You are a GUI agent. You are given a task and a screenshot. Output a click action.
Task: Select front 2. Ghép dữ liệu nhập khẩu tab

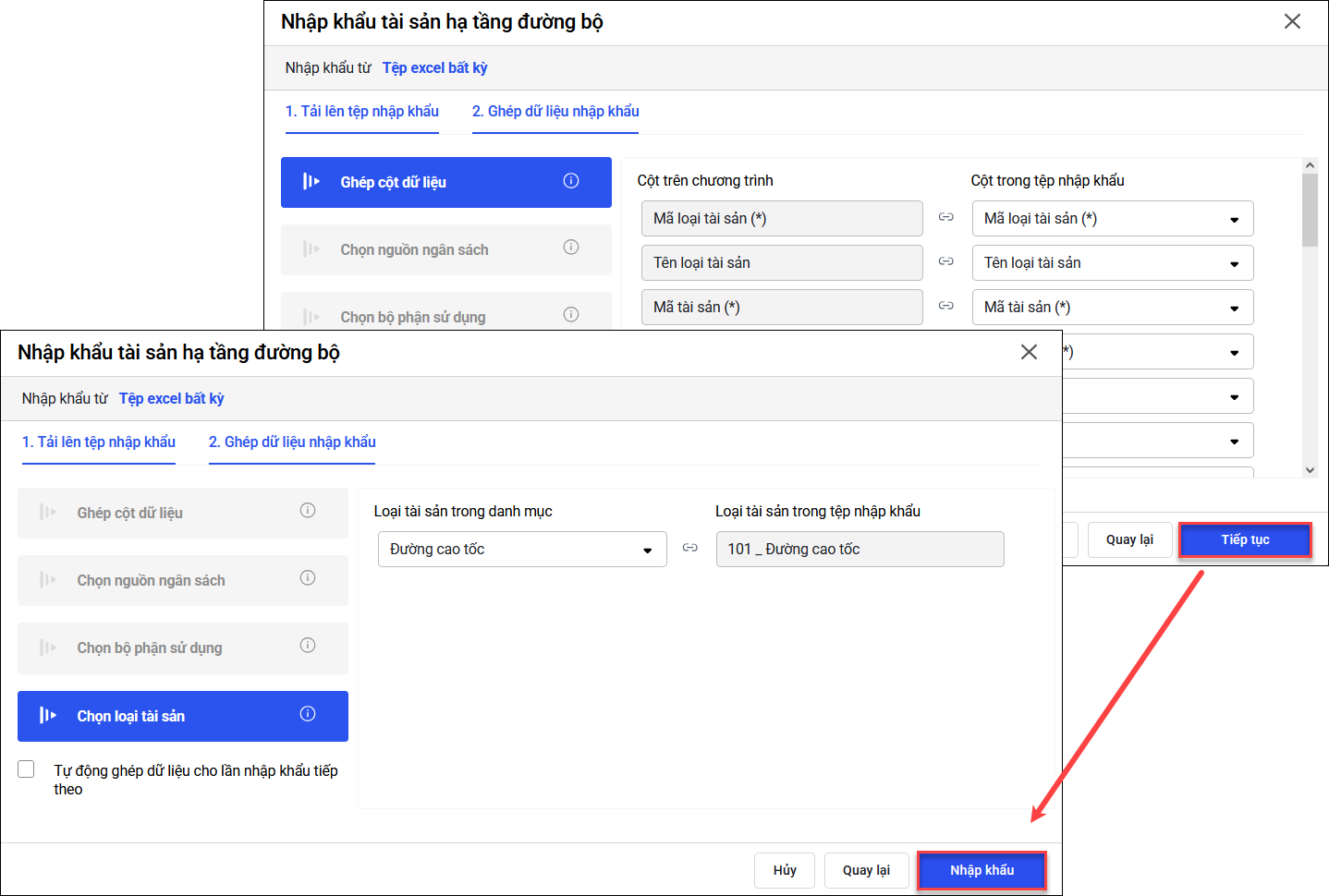(x=292, y=442)
